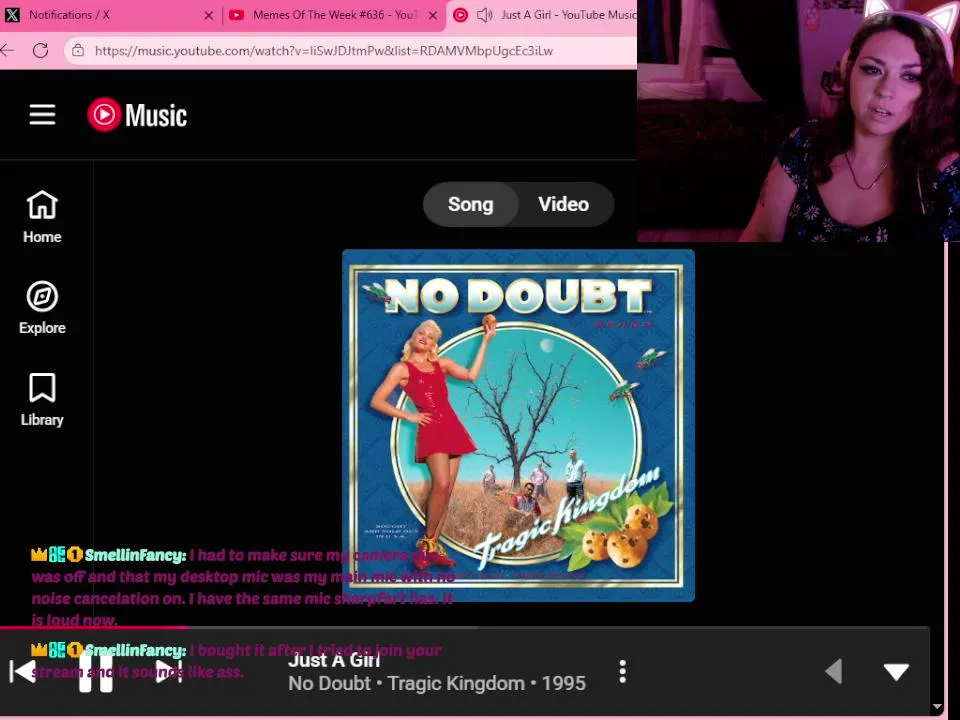The height and width of the screenshot is (720, 960).
Task: Open the song's three-dot options menu
Action: [623, 672]
